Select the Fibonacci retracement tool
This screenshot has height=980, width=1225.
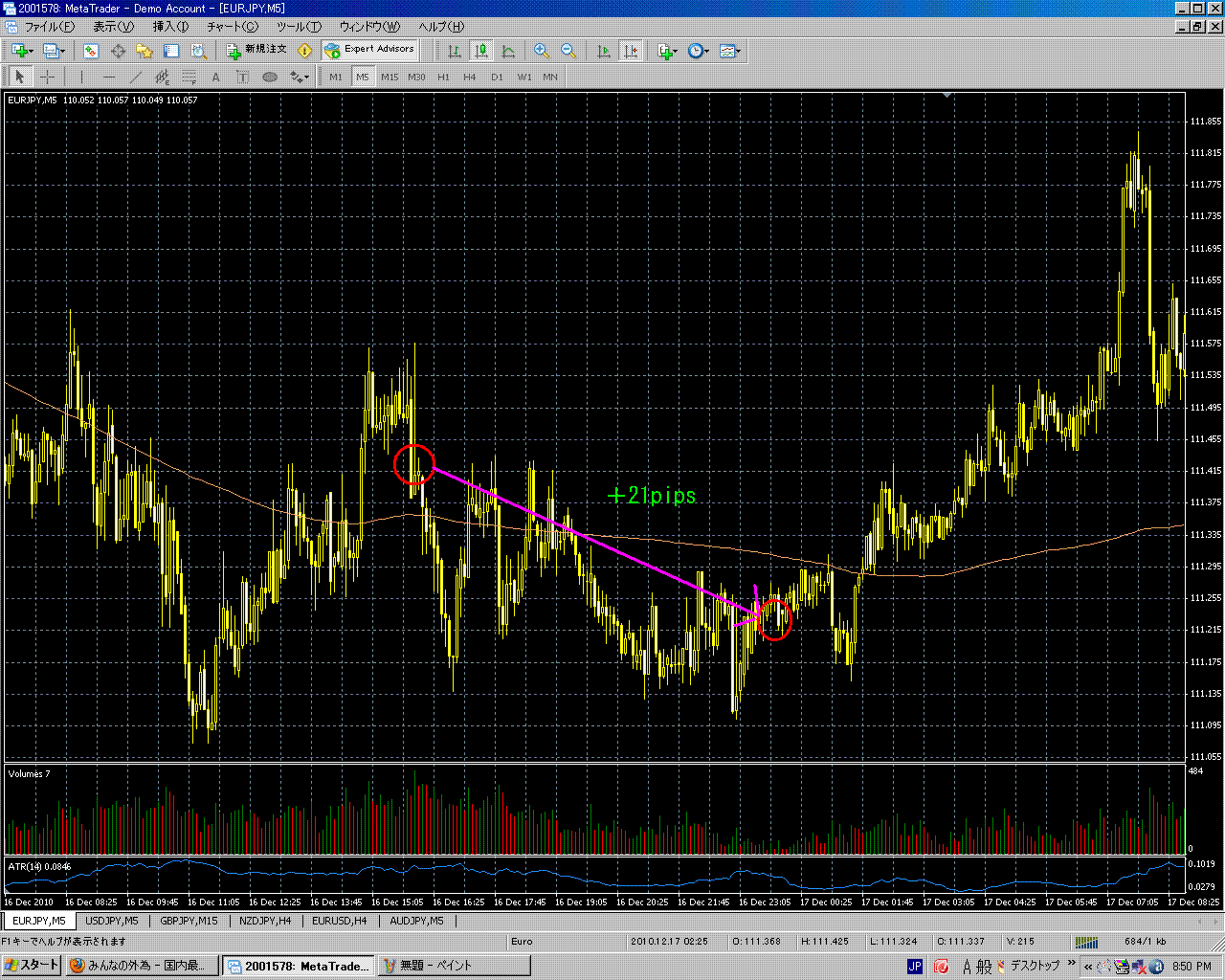click(189, 78)
